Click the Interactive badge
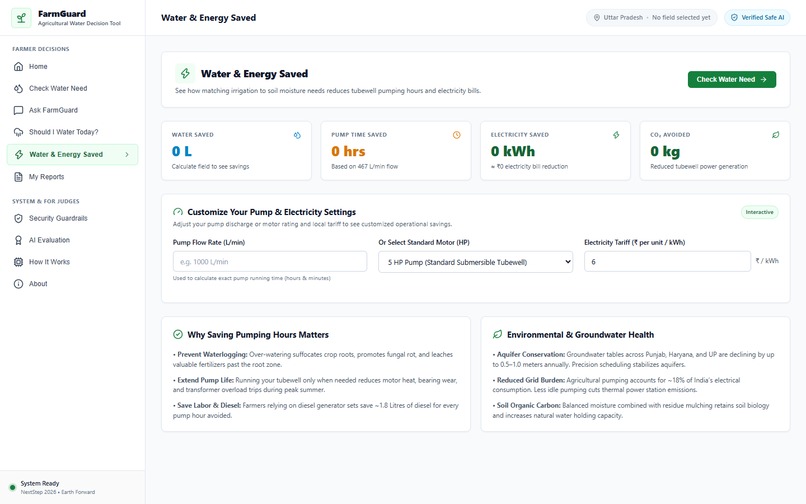This screenshot has width=806, height=504. click(759, 212)
